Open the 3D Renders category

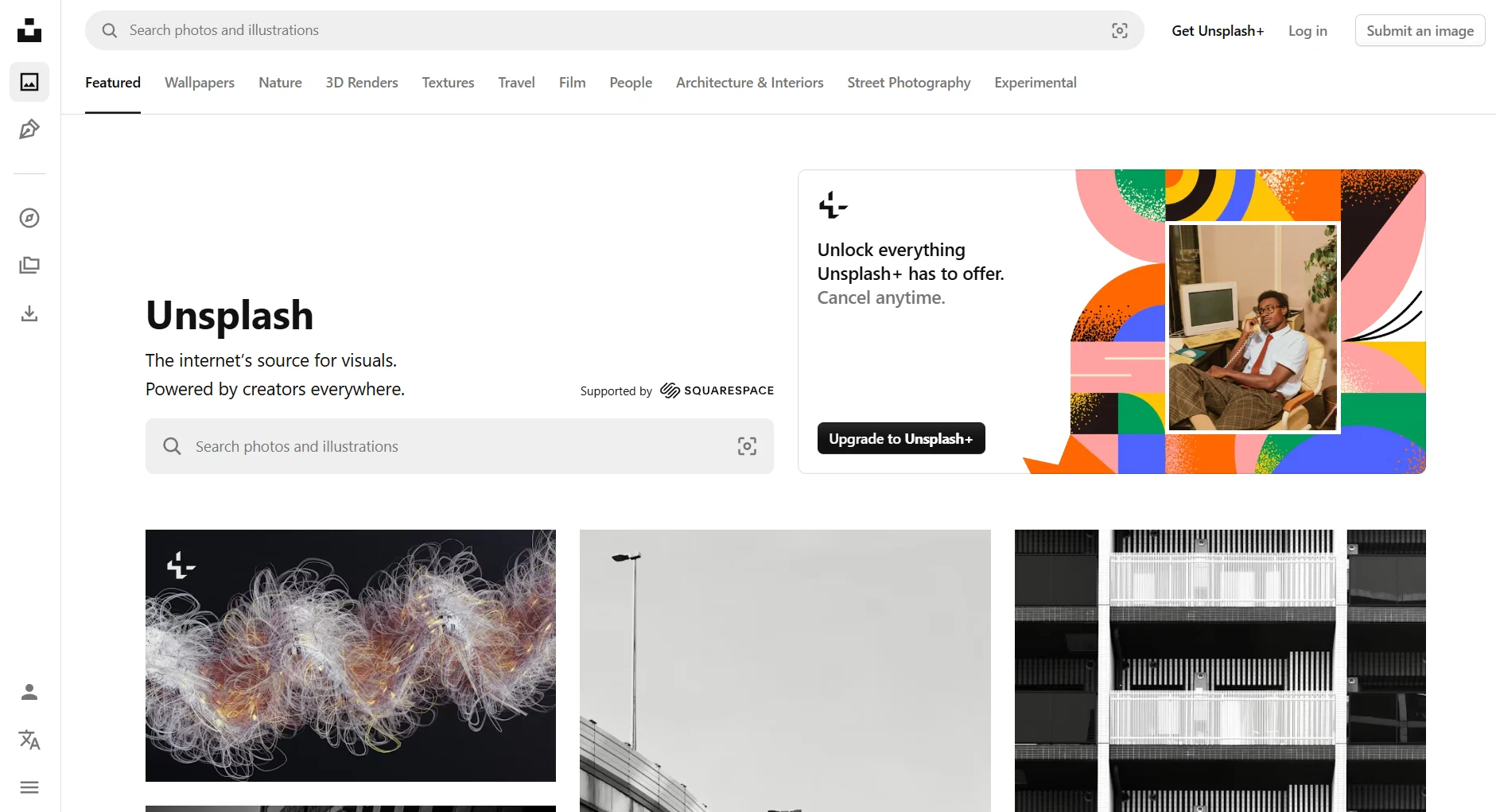[362, 83]
